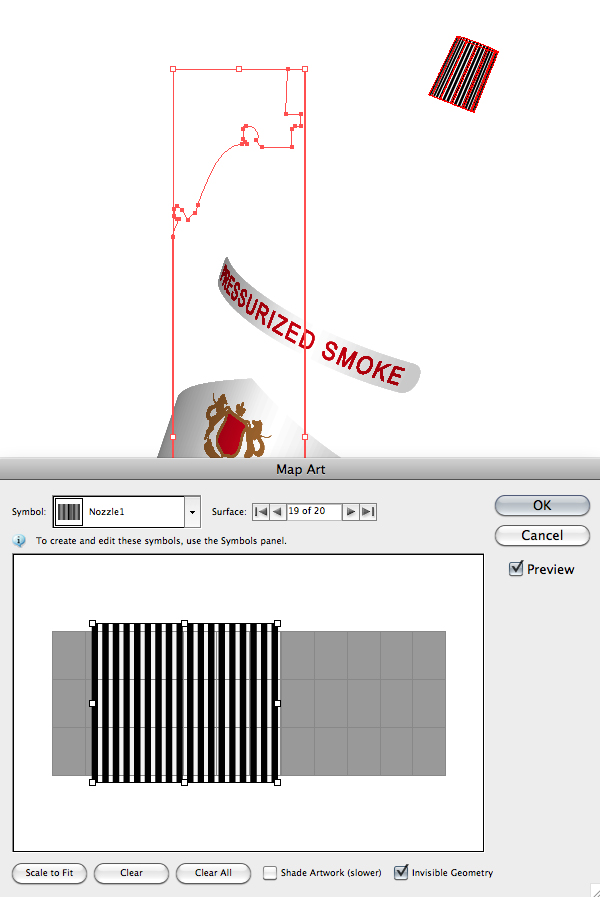
Task: Click the Clear button
Action: 131,873
